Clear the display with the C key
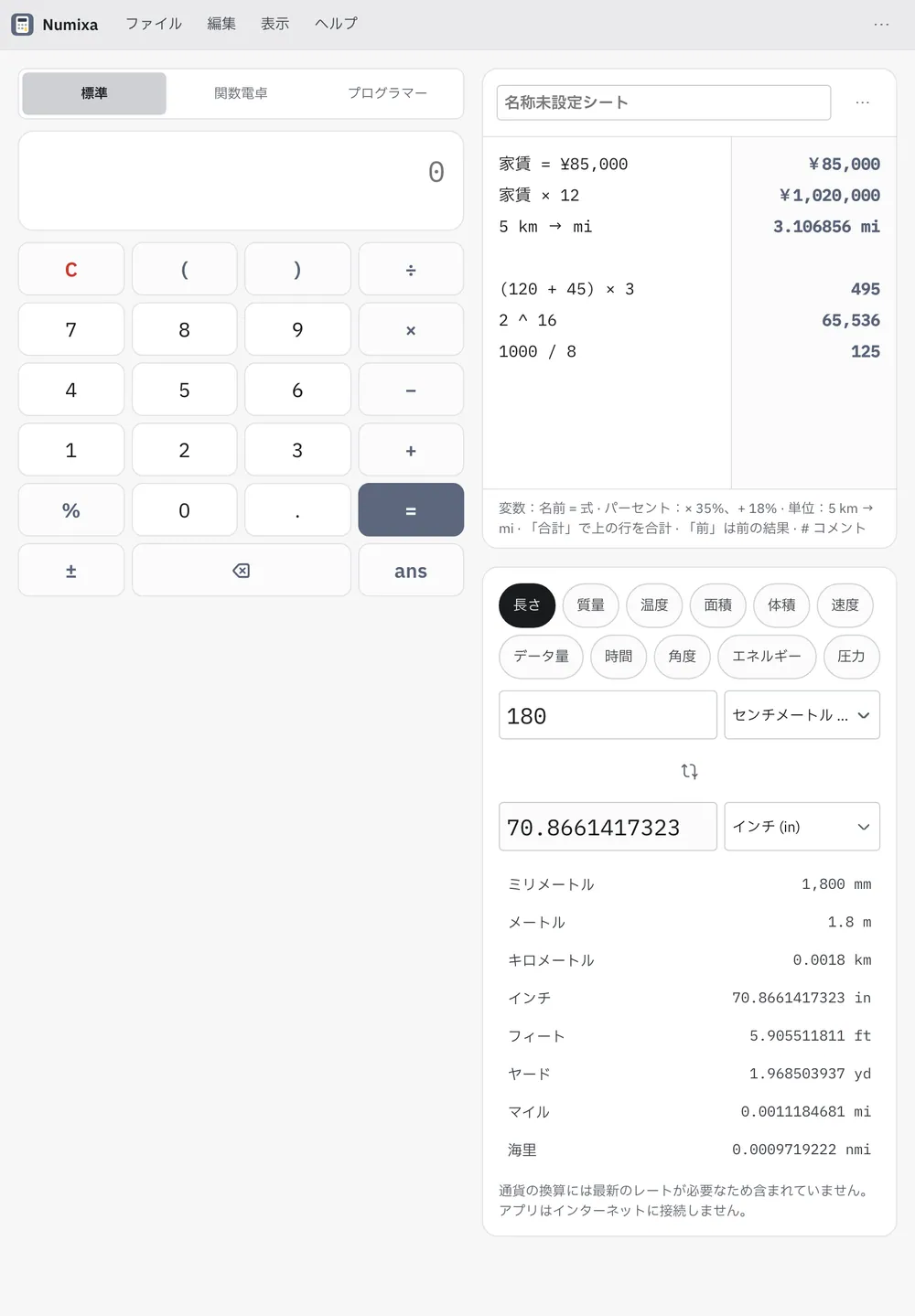This screenshot has height=1316, width=915. 71,270
